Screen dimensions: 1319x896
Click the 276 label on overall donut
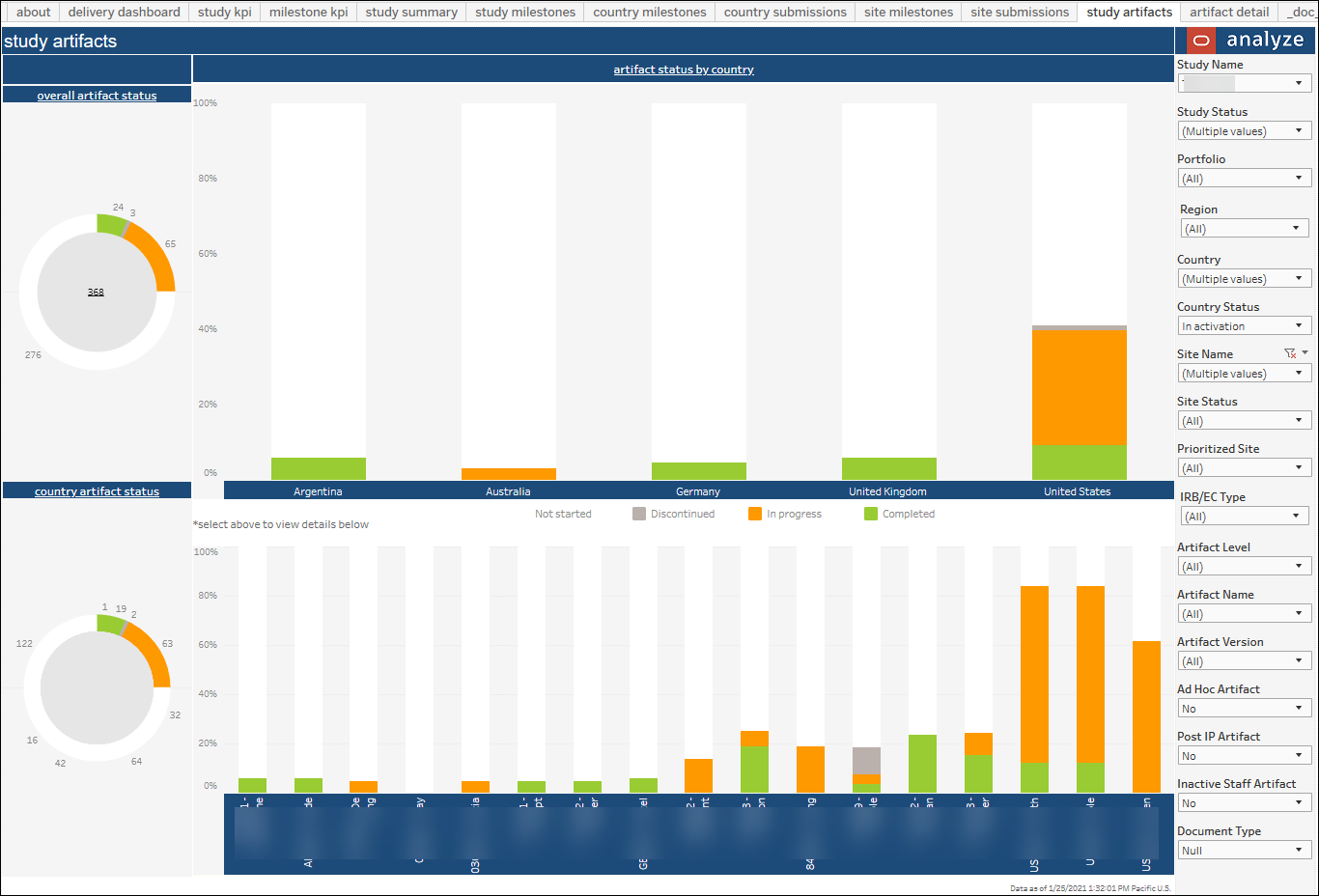[33, 354]
